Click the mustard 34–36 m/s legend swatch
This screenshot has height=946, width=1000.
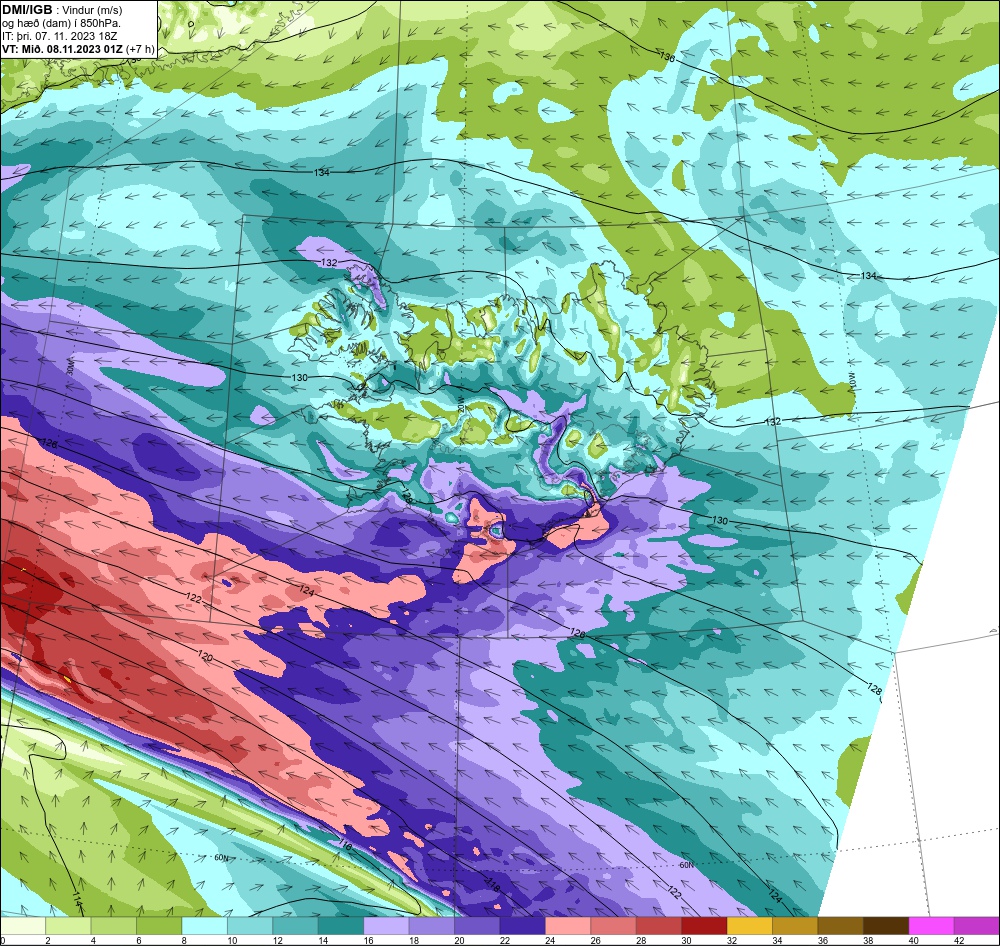point(795,926)
